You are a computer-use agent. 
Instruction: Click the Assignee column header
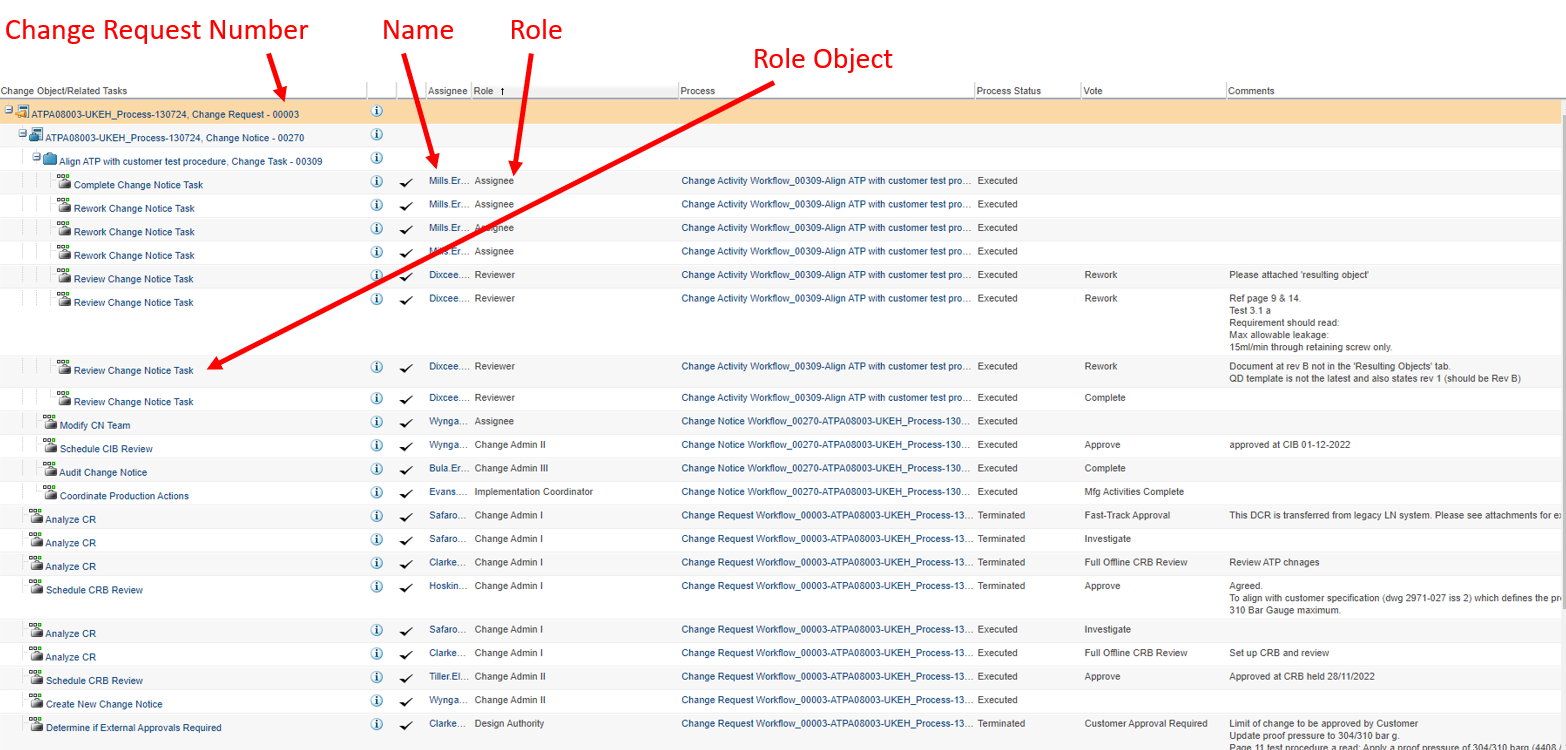point(448,90)
